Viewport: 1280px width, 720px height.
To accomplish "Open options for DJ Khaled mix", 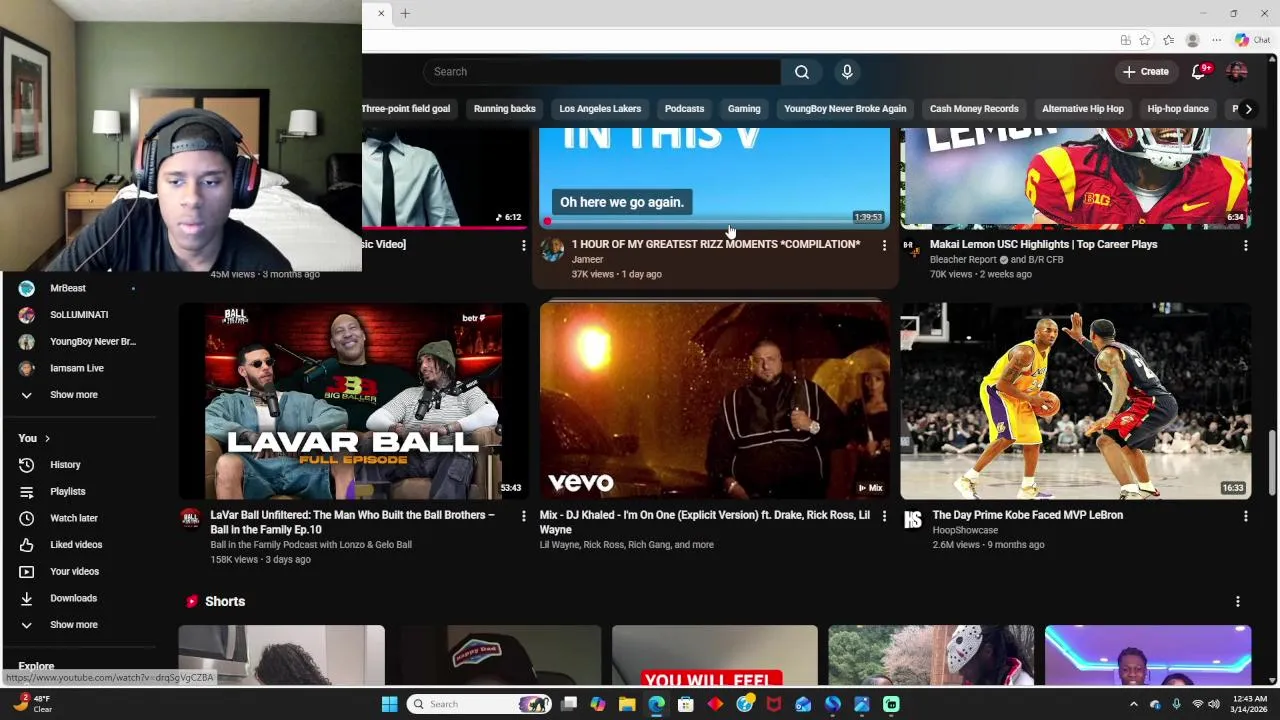I will tap(884, 516).
